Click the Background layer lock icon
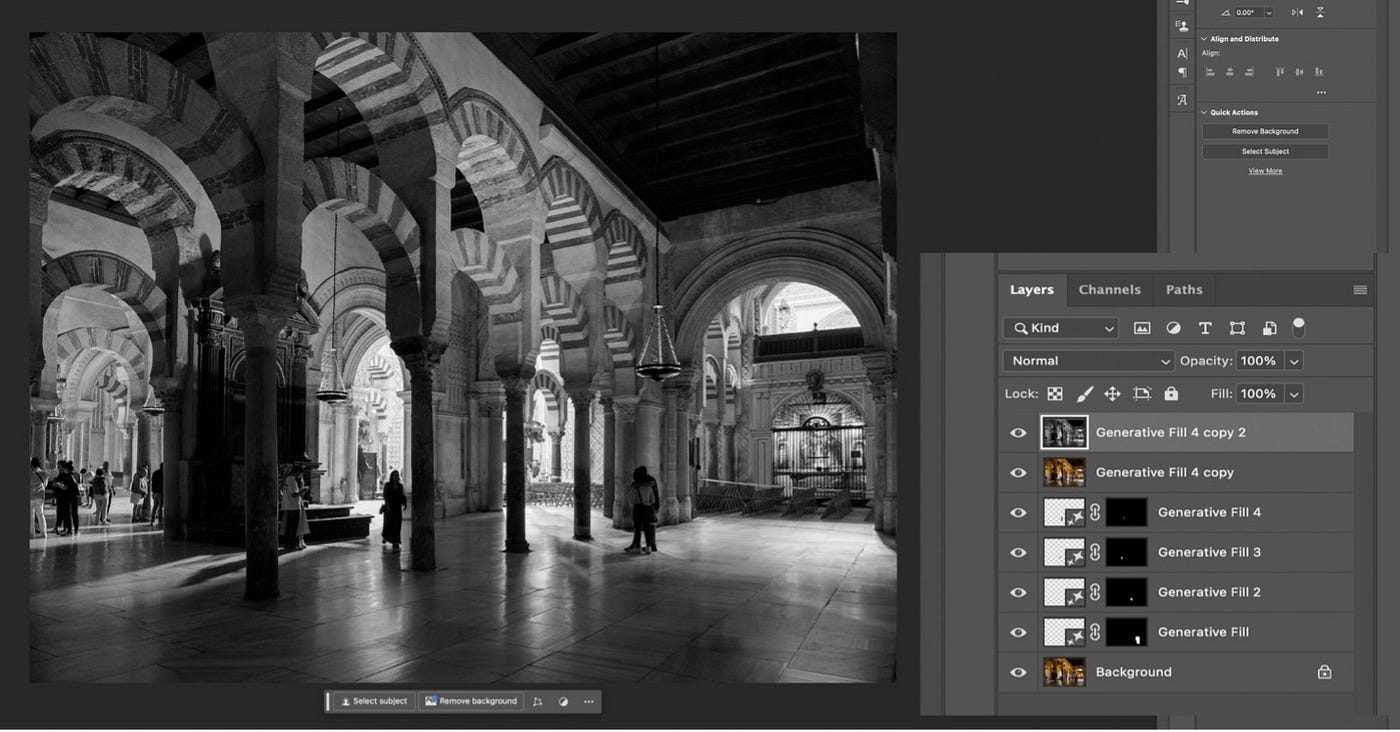This screenshot has height=732, width=1400. (1324, 672)
